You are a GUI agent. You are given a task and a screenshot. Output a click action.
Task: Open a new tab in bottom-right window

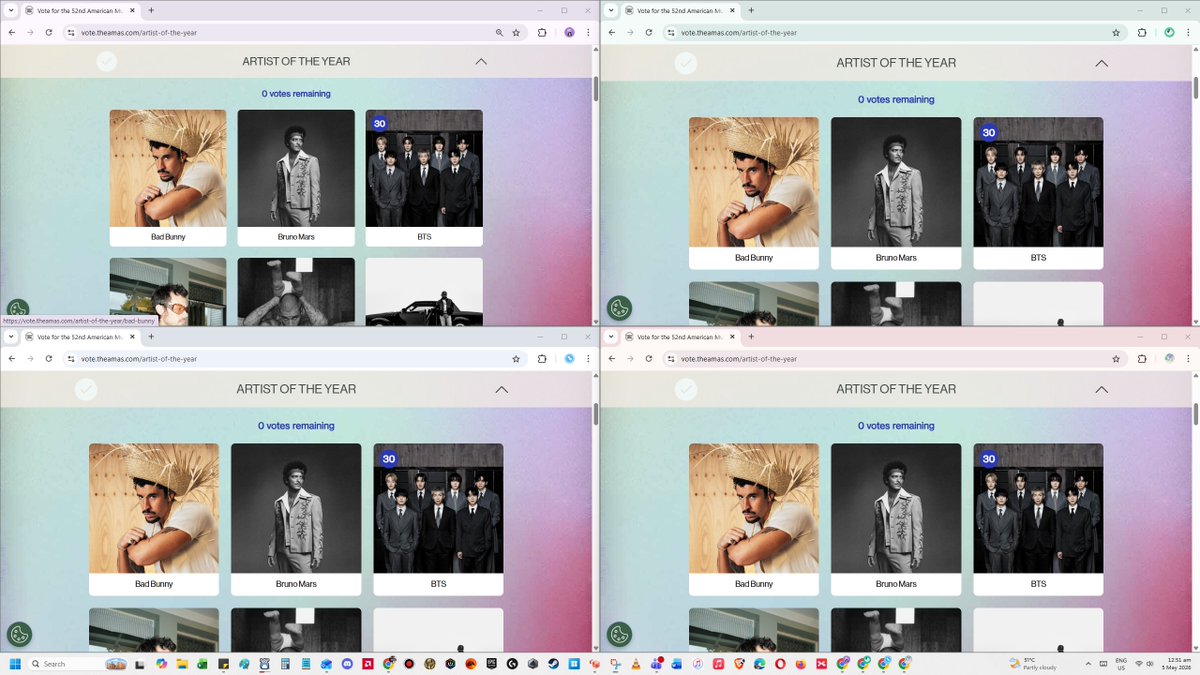pos(751,336)
